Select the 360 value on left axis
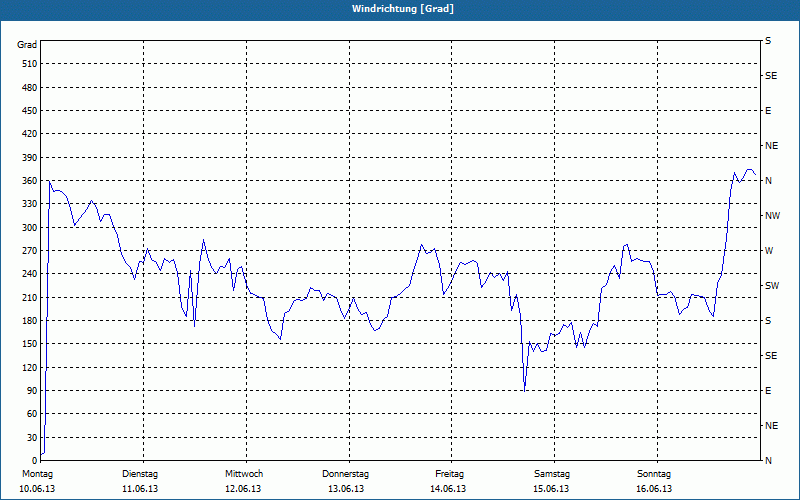Viewport: 800px width, 500px height. [29, 181]
